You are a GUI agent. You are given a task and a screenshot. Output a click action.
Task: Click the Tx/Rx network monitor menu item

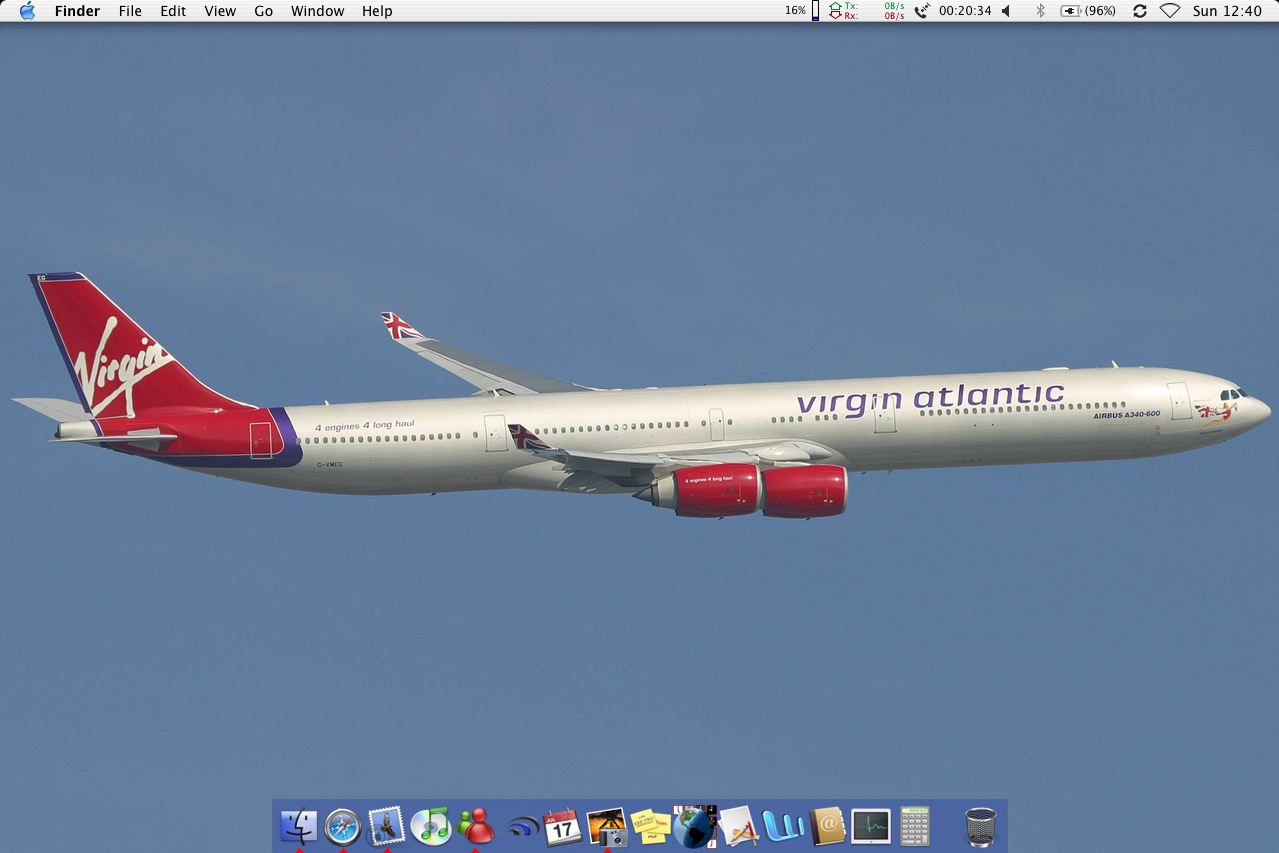866,11
